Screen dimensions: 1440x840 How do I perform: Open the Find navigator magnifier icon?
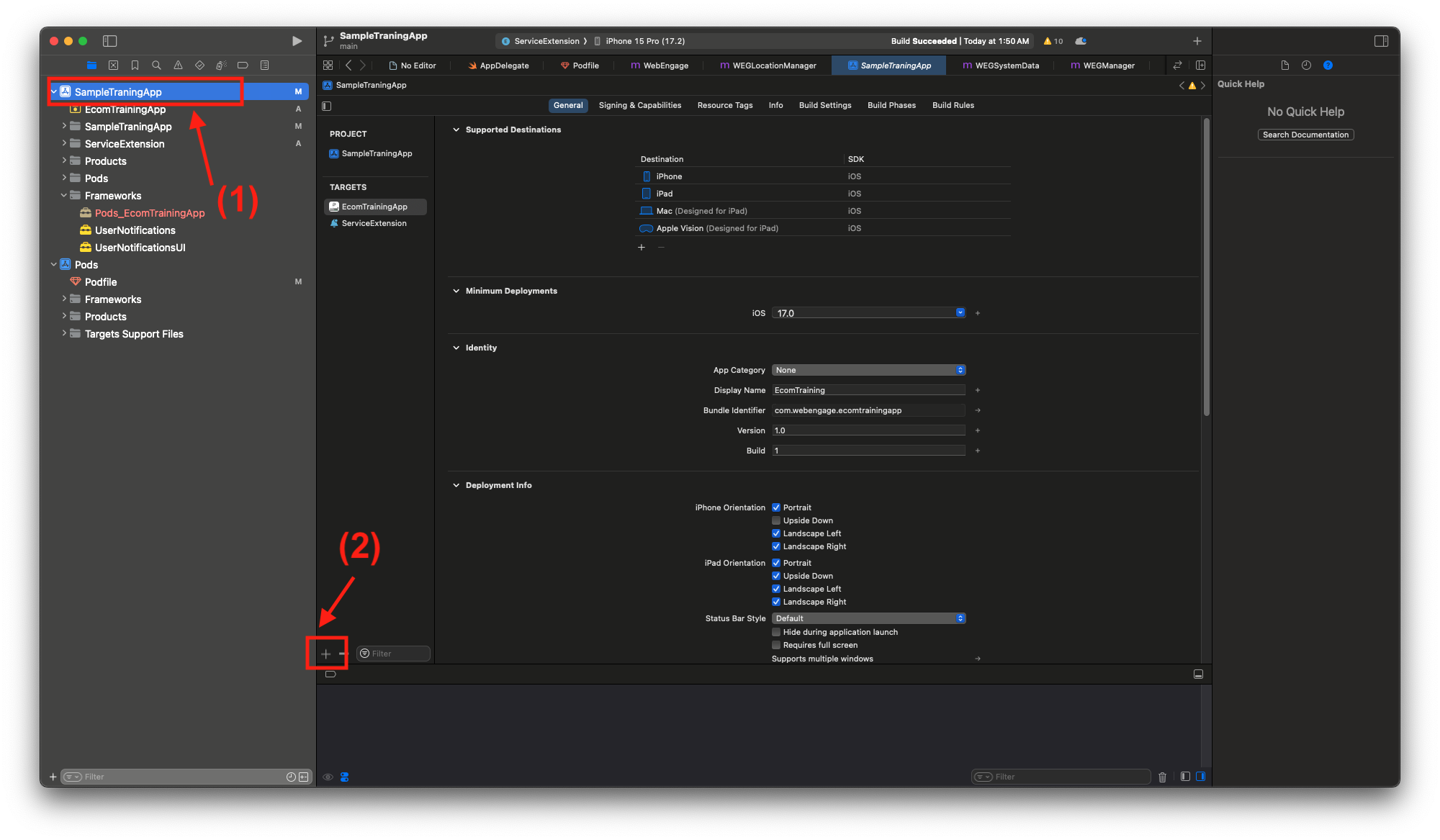(156, 66)
